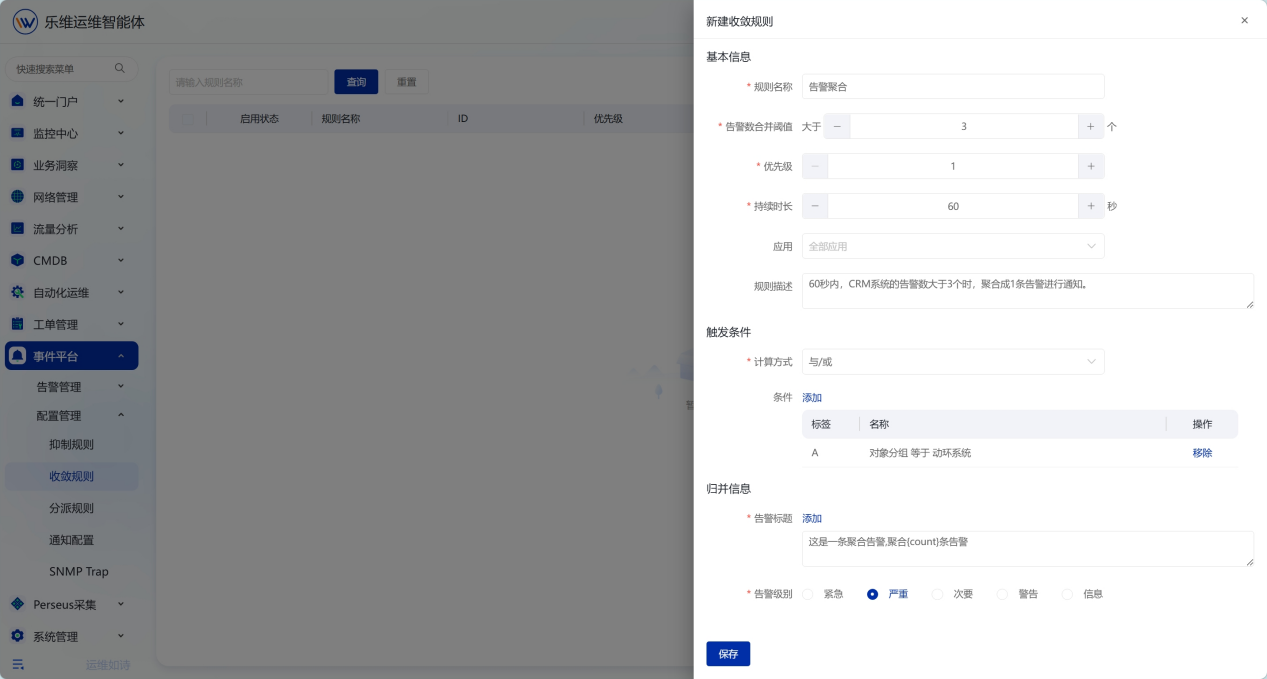Click the 系统管理 settings icon
Screen dimensions: 1267x679
pos(17,636)
